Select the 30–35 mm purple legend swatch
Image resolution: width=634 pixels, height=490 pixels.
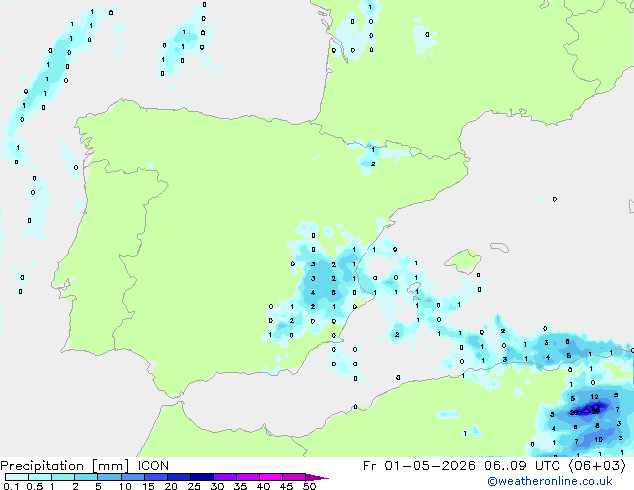pyautogui.click(x=224, y=477)
